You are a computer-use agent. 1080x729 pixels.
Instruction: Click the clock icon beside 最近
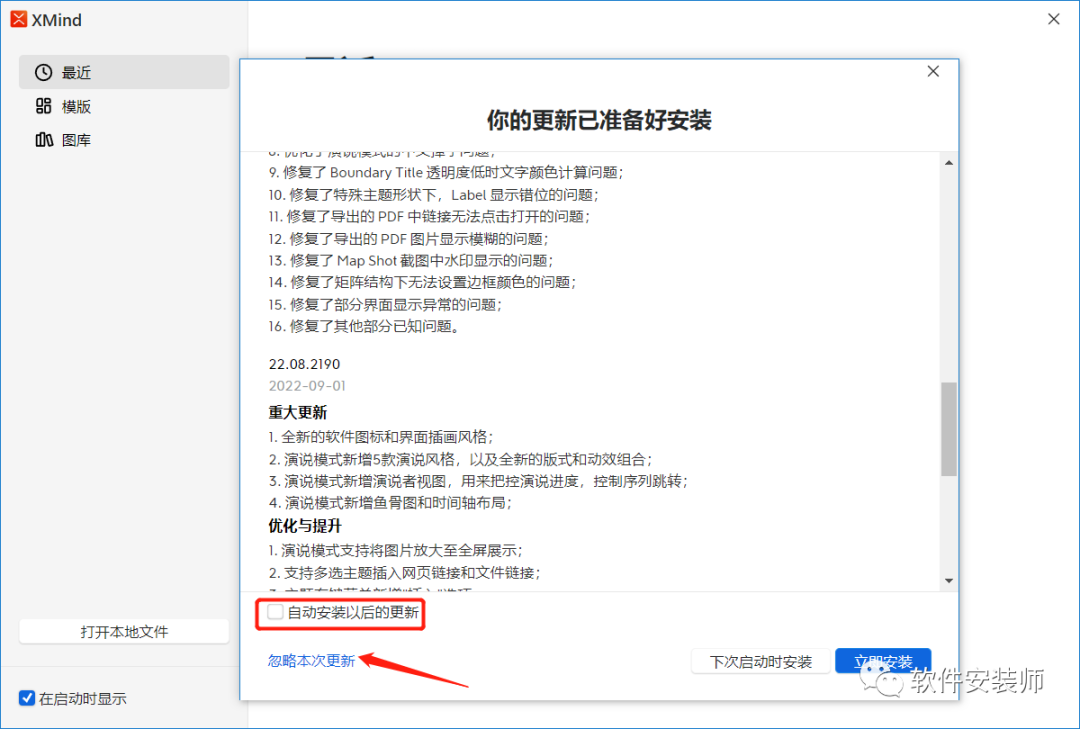43,72
